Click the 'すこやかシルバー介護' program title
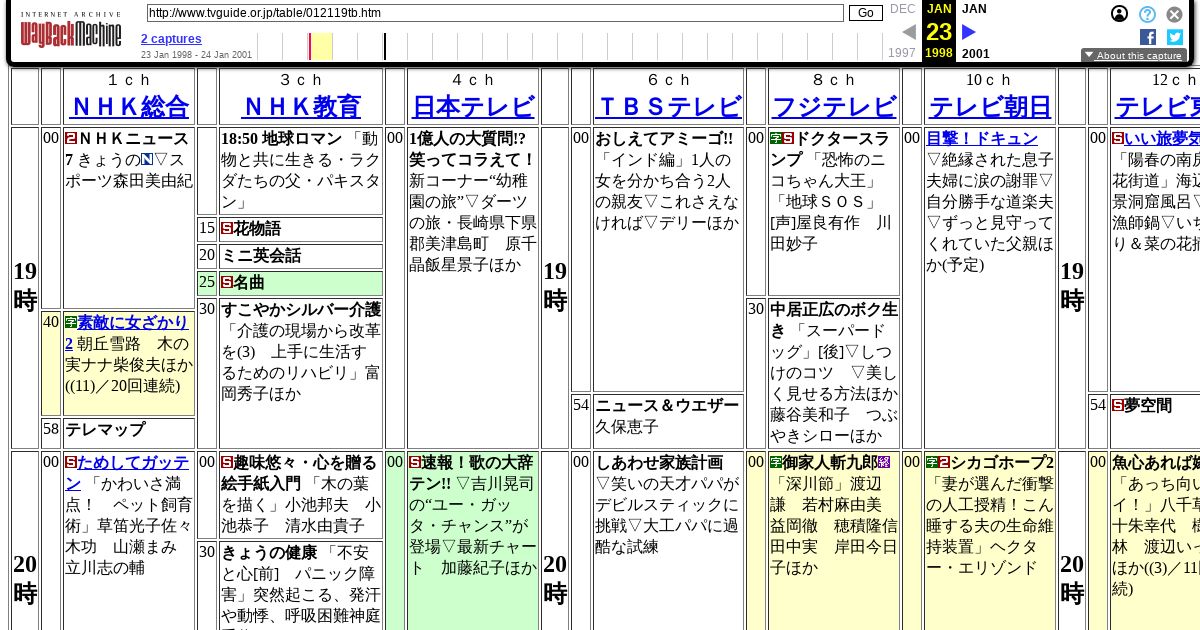The width and height of the screenshot is (1200, 630). pos(301,310)
